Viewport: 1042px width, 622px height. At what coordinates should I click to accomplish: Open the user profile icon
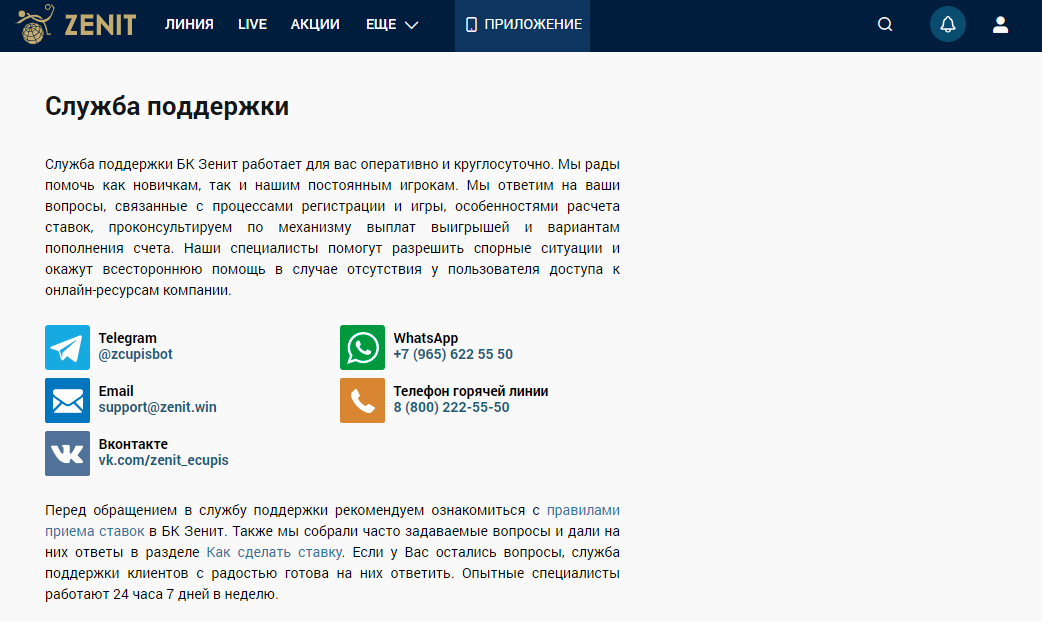tap(1000, 25)
